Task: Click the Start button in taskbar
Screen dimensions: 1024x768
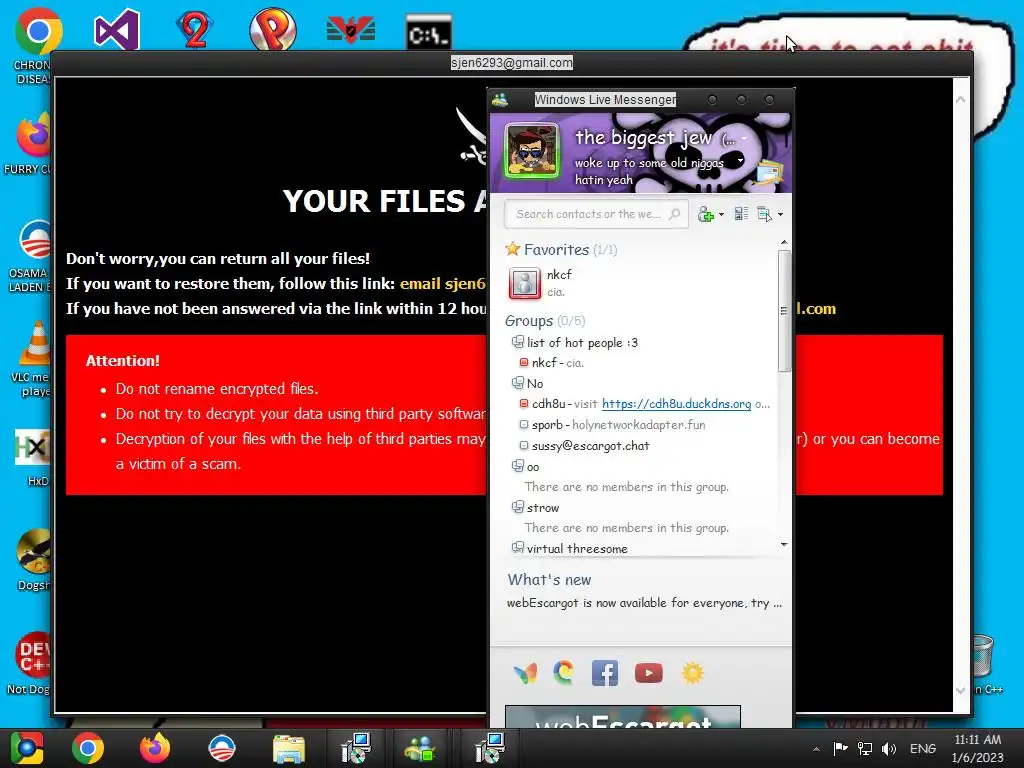Action: [x=27, y=748]
